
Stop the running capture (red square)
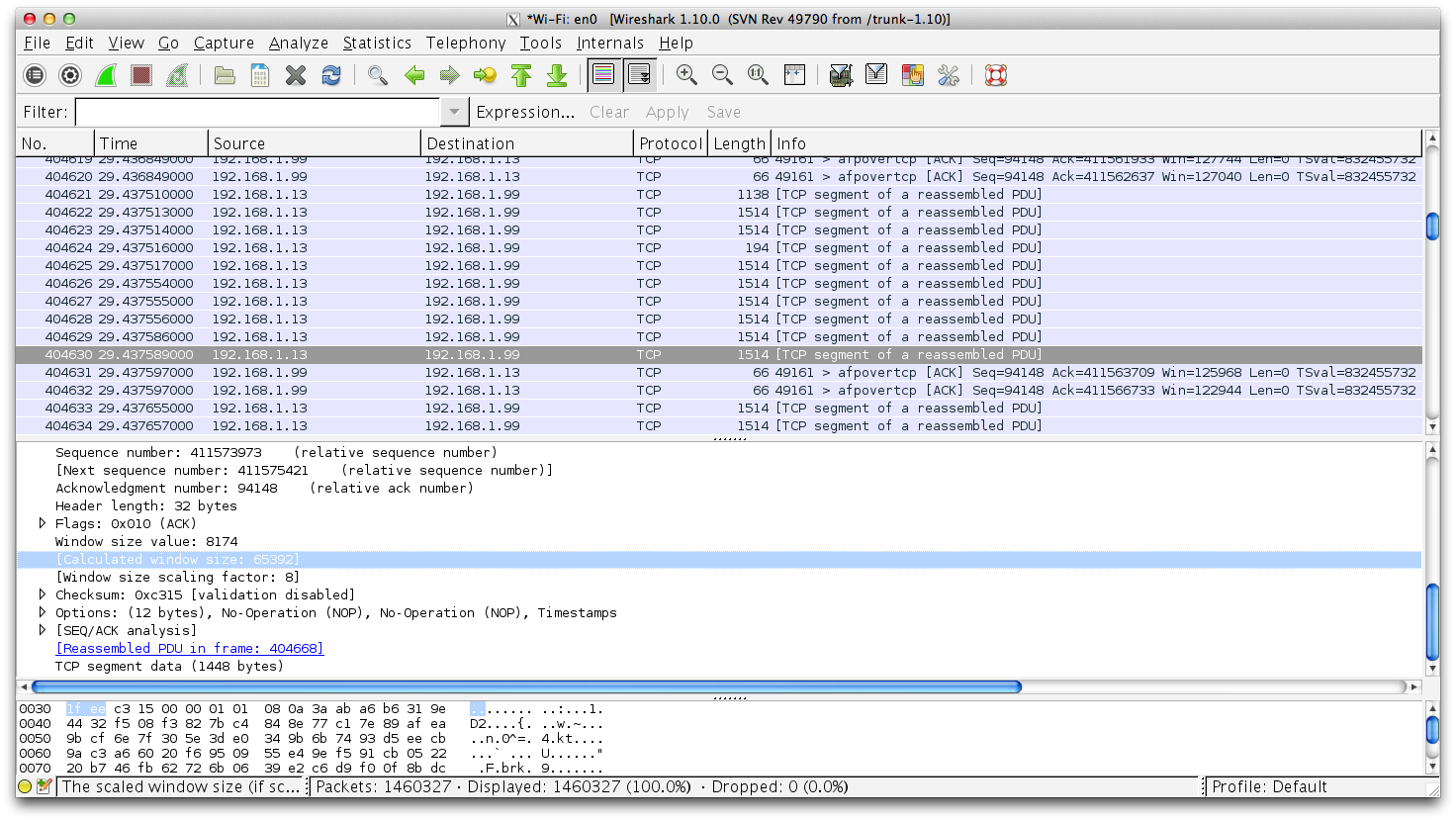pyautogui.click(x=141, y=75)
